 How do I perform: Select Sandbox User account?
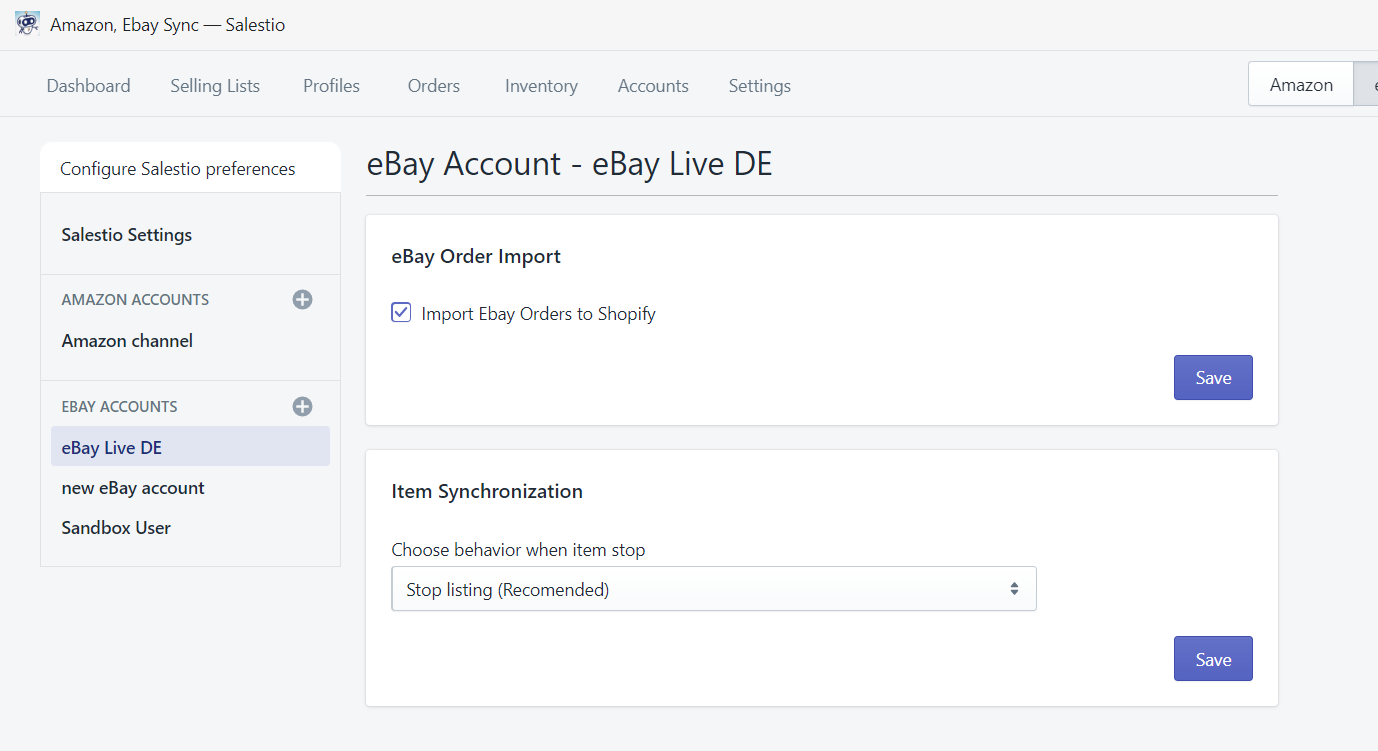click(116, 528)
